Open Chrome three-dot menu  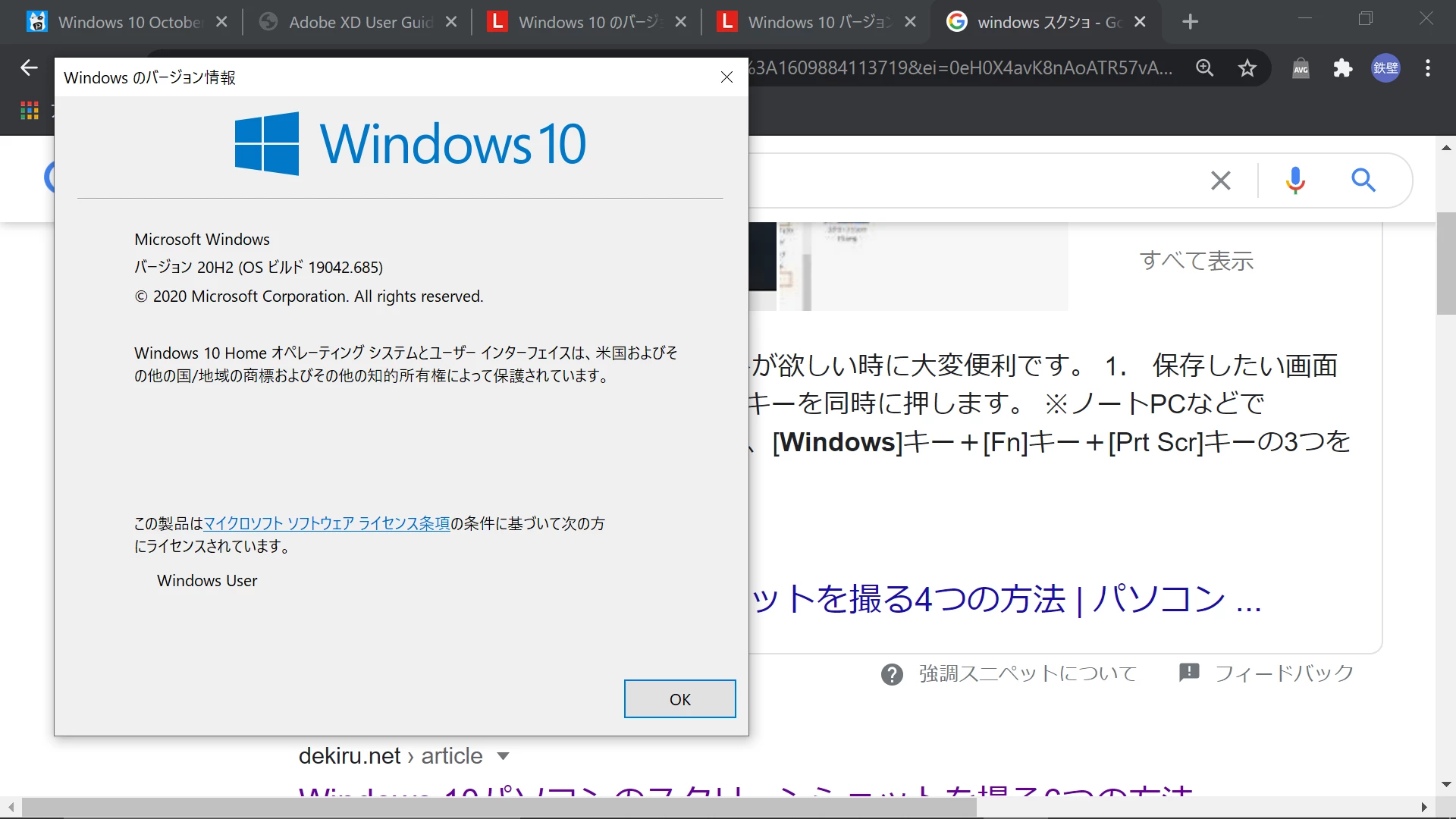point(1428,68)
